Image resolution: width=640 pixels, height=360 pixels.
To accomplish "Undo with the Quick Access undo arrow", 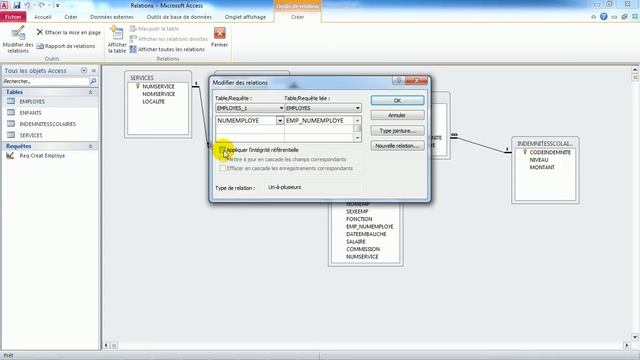I will click(28, 5).
